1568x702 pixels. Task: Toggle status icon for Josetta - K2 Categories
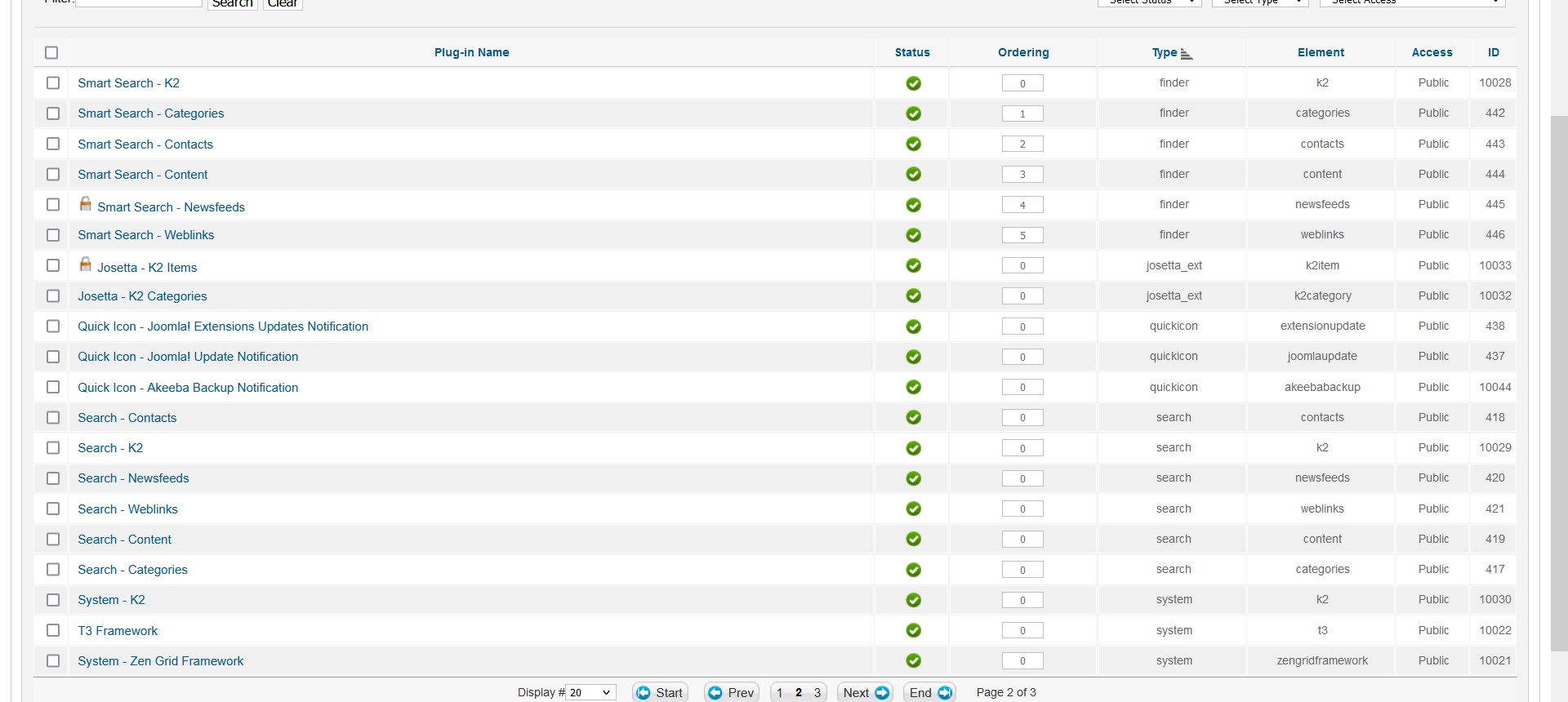click(913, 295)
